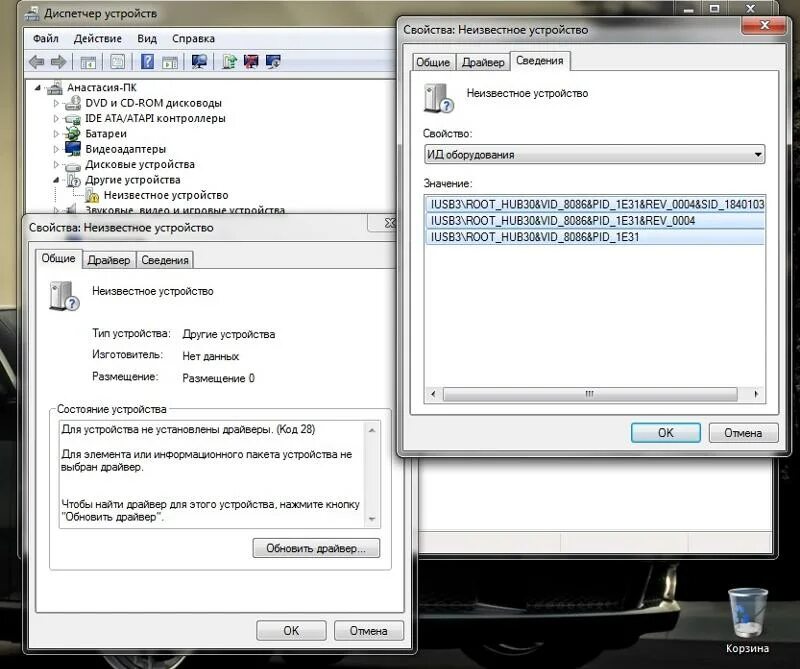Click the Forward arrow in Device Manager toolbar

(59, 62)
